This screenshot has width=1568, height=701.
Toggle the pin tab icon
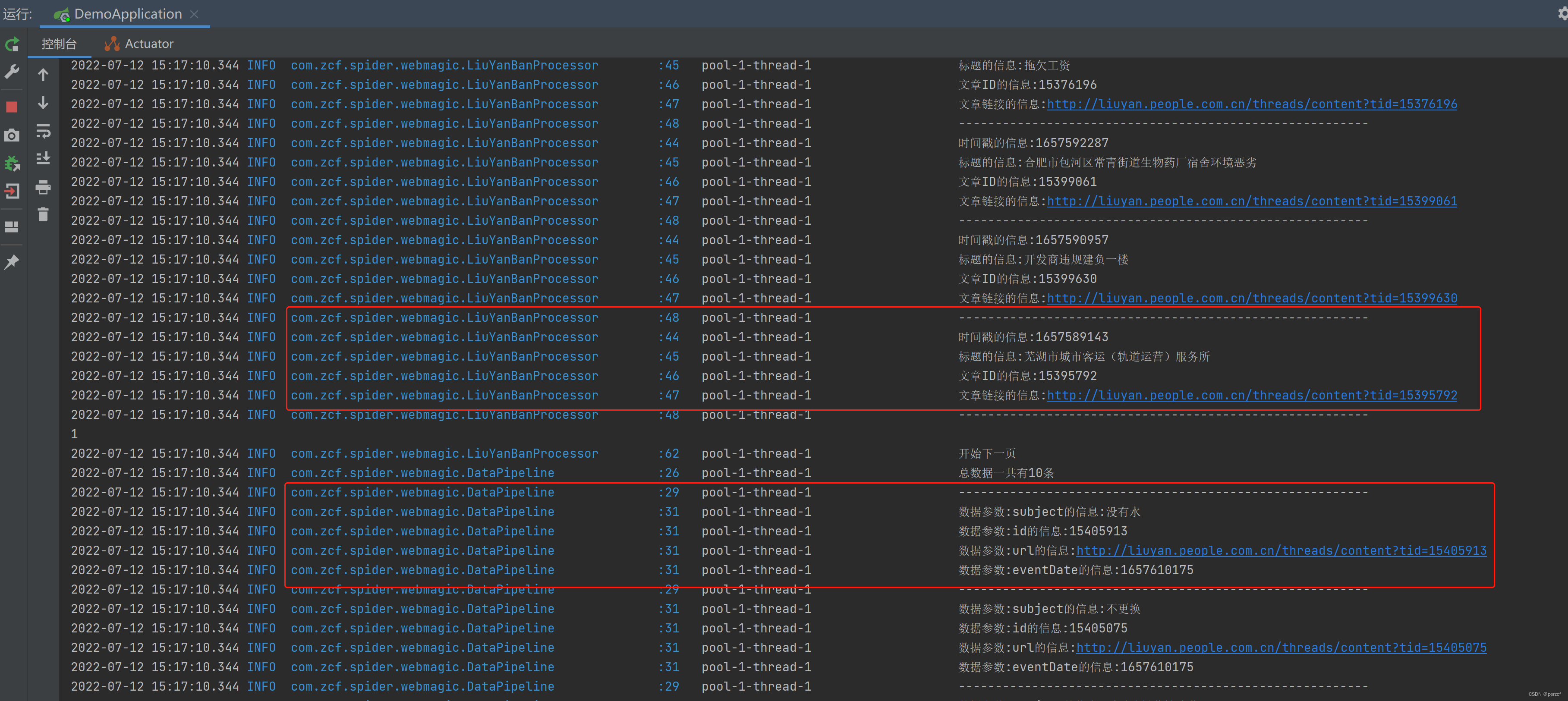pos(12,262)
